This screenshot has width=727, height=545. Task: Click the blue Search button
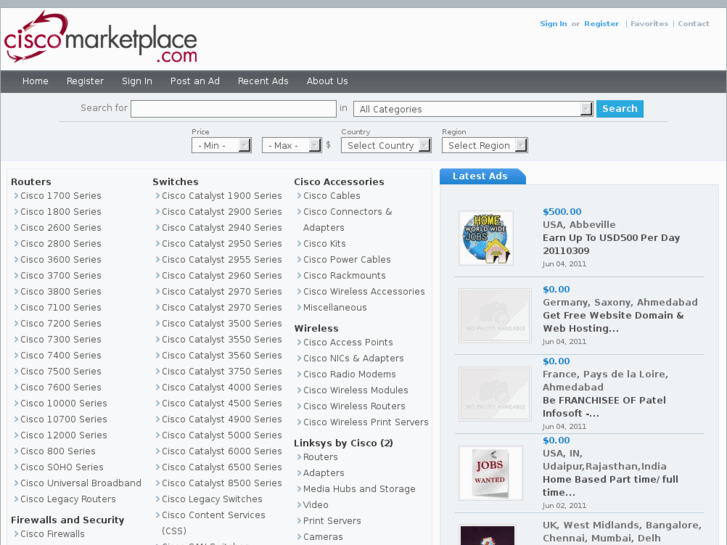[619, 109]
